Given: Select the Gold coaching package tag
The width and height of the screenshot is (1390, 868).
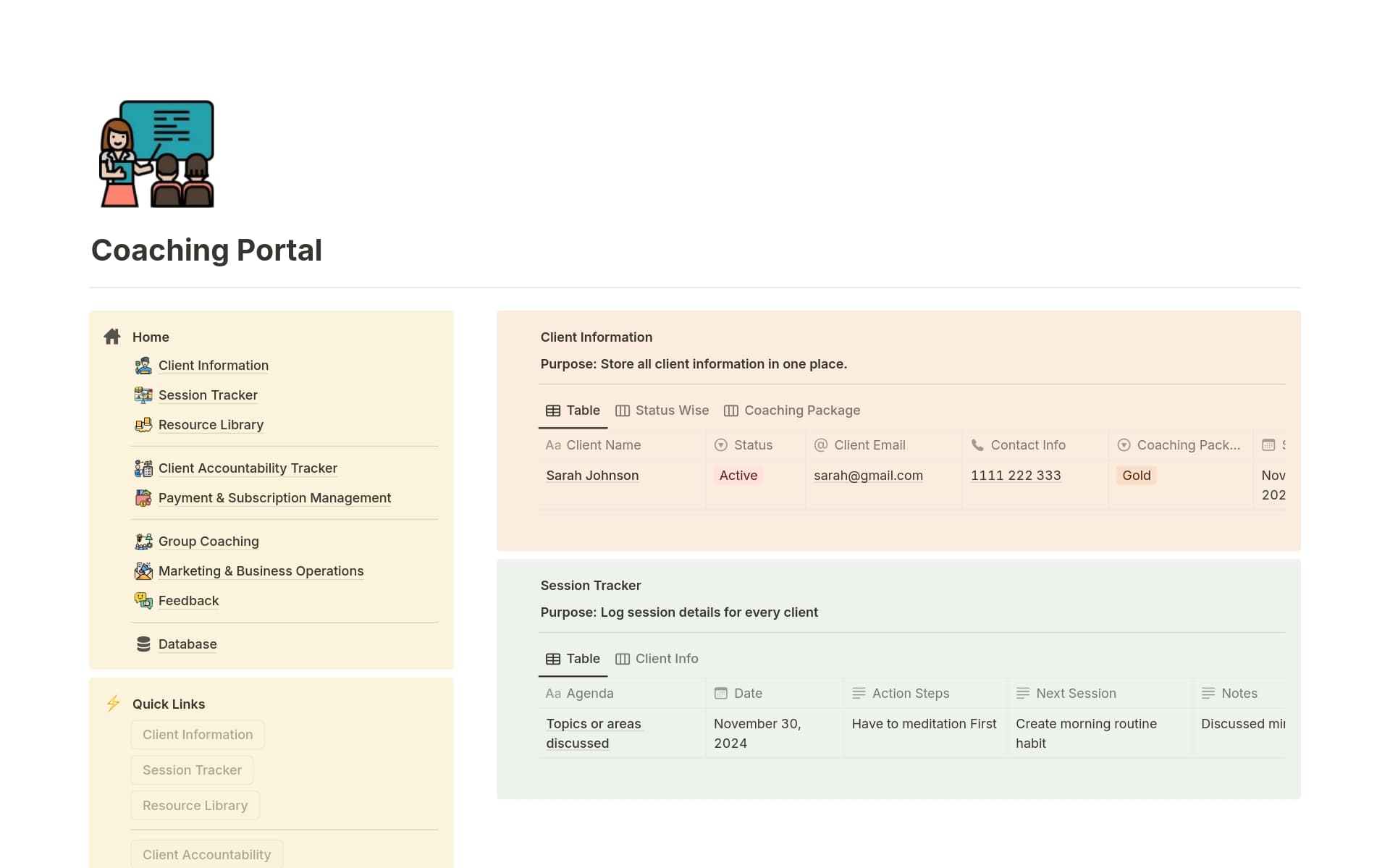Looking at the screenshot, I should (1137, 476).
